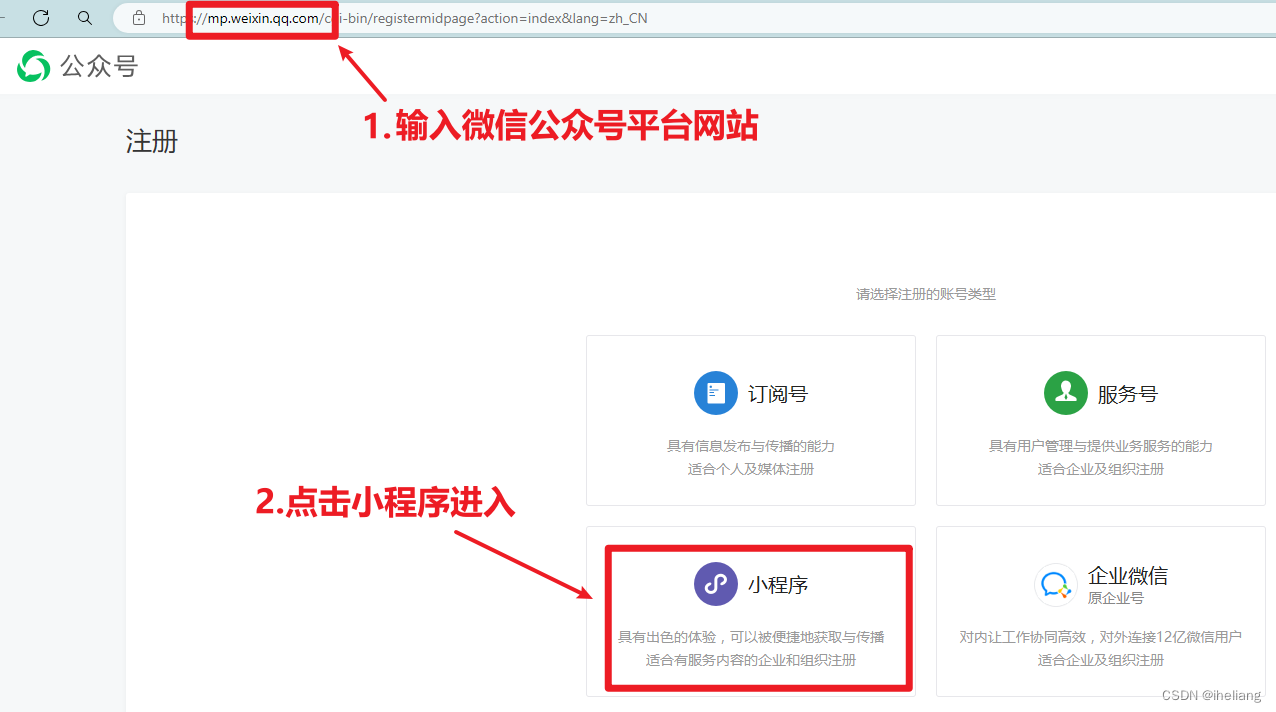The image size is (1276, 712).
Task: Click the 企业微信 chat bubble icon
Action: (x=1056, y=584)
